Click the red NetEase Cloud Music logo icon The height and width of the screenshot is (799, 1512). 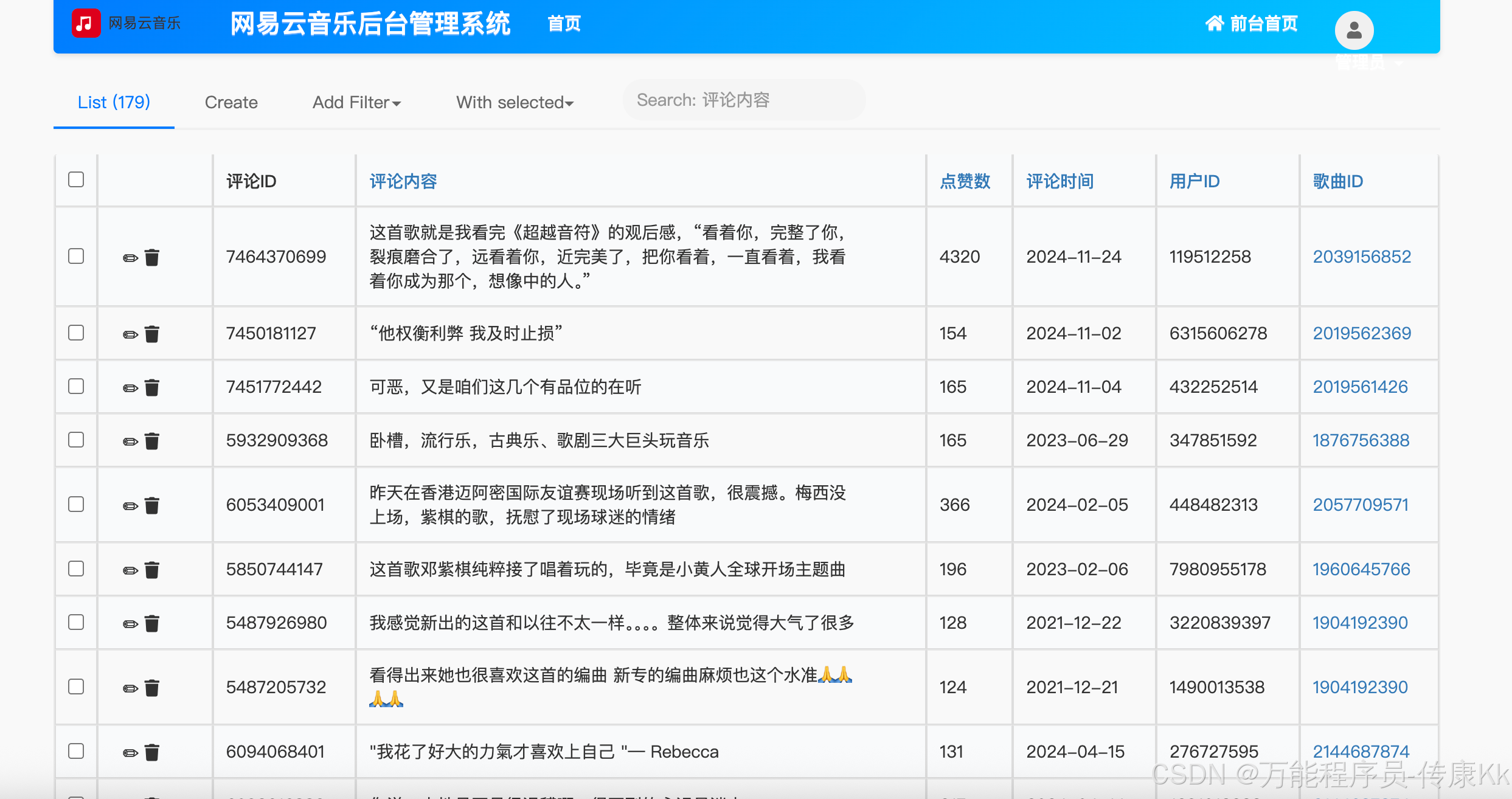click(x=86, y=24)
